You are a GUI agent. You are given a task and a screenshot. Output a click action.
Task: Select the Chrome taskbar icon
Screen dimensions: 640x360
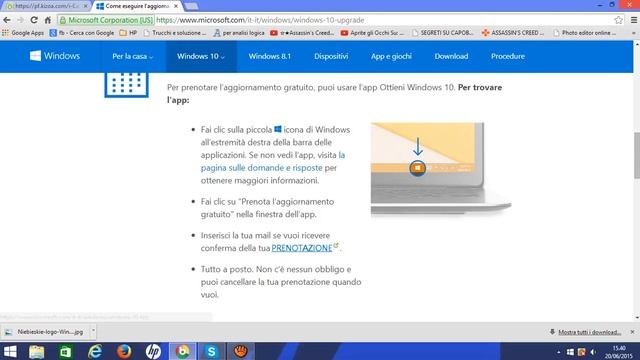[x=182, y=351]
